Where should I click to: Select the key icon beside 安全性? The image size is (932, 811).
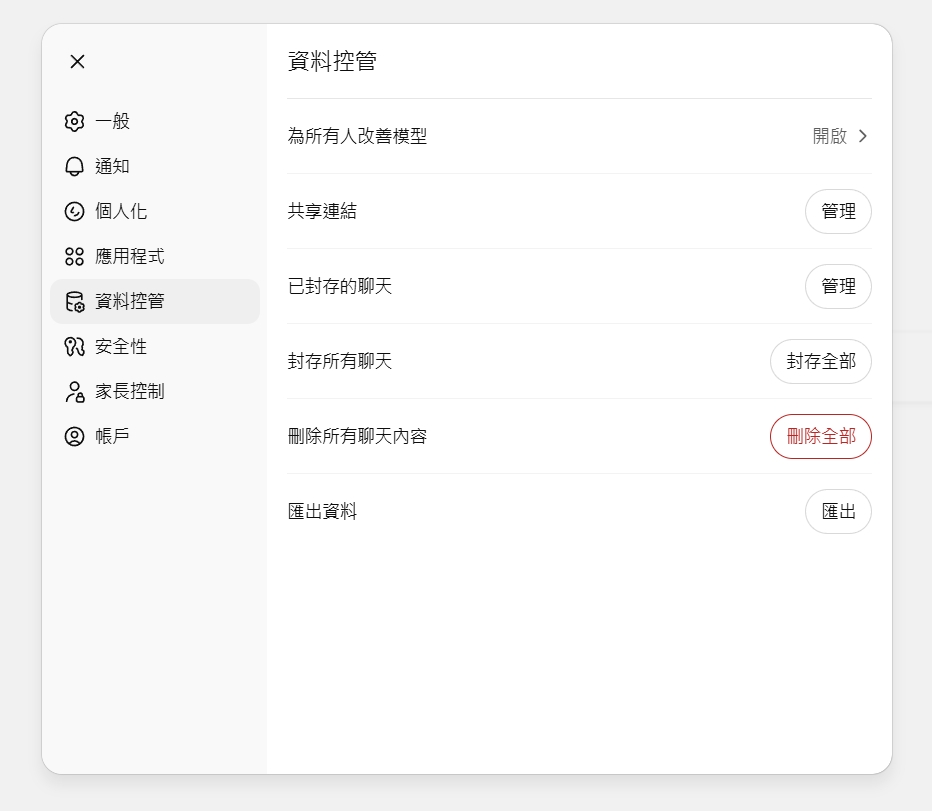click(73, 346)
